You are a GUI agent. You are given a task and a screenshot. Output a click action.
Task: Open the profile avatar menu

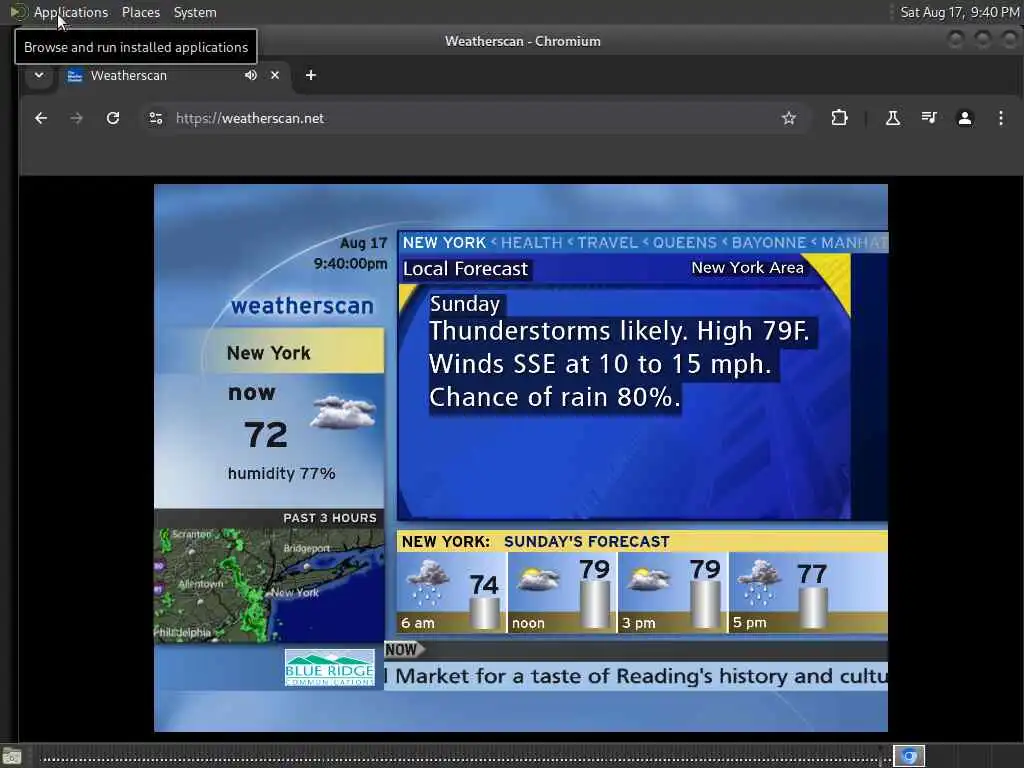[965, 118]
